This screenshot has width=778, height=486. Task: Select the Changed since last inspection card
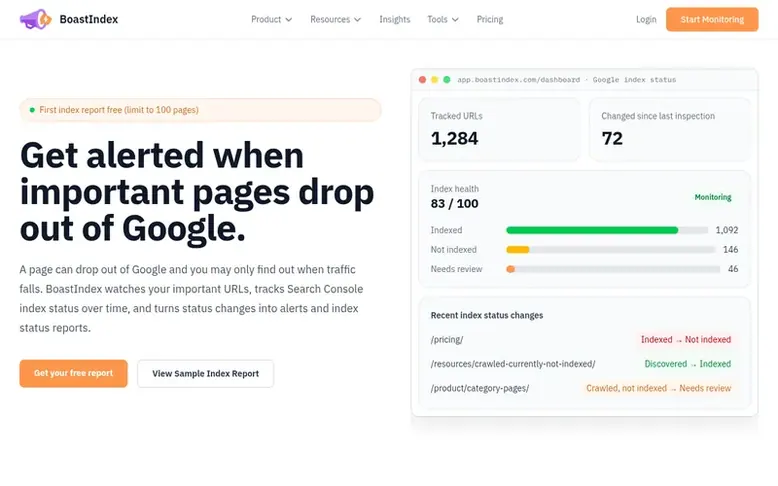(x=670, y=129)
